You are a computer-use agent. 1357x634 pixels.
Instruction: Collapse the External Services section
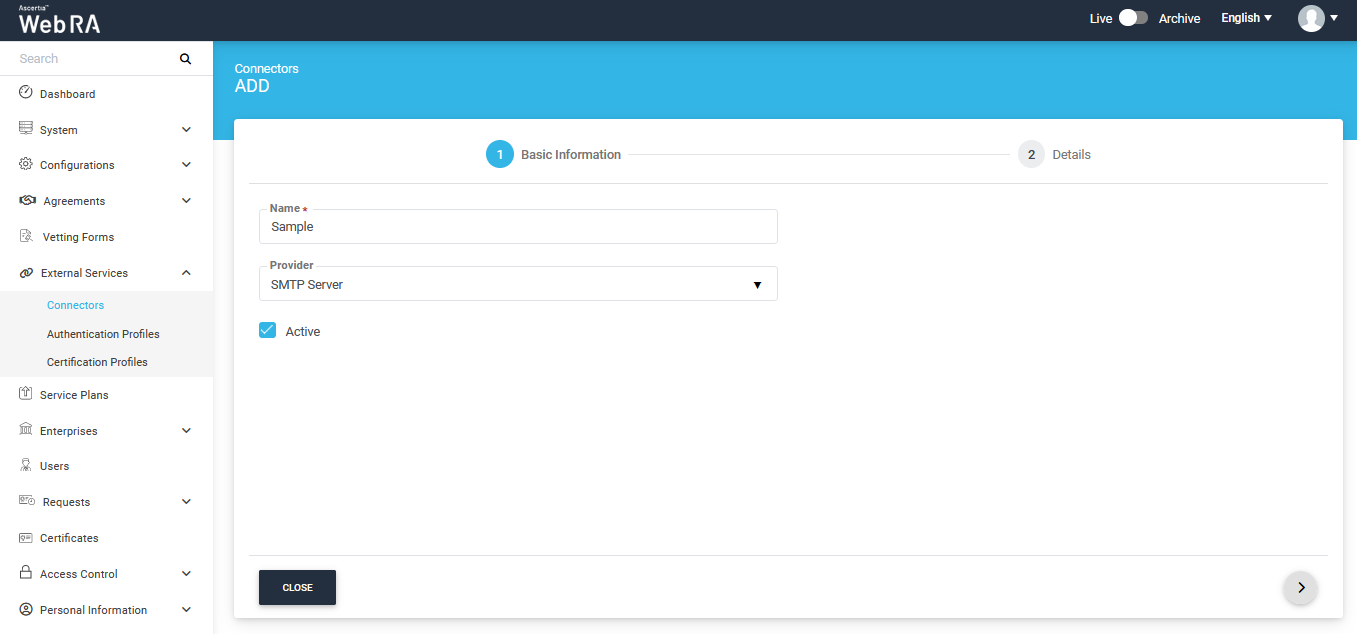pyautogui.click(x=186, y=273)
